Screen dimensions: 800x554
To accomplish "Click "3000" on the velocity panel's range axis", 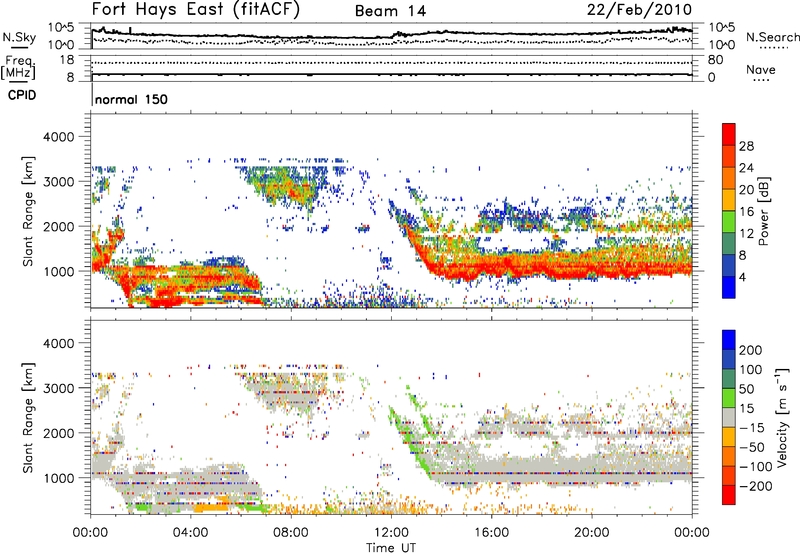I will click(x=59, y=388).
